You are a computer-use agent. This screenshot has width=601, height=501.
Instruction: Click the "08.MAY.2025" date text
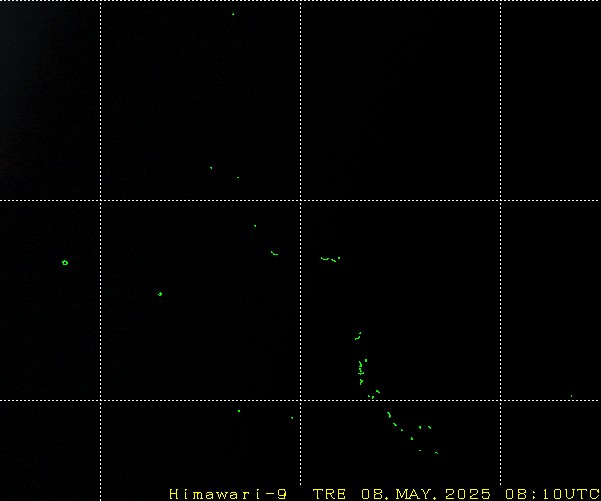point(426,494)
